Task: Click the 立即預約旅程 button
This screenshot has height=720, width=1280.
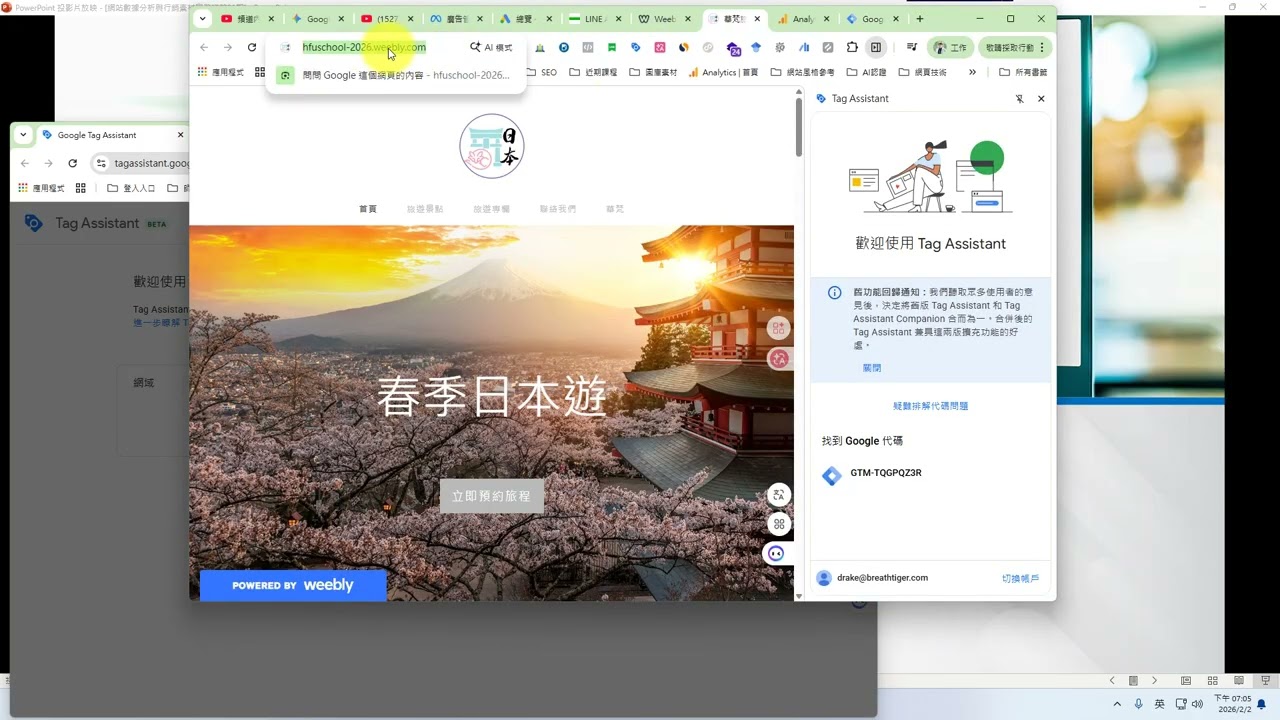Action: (492, 496)
